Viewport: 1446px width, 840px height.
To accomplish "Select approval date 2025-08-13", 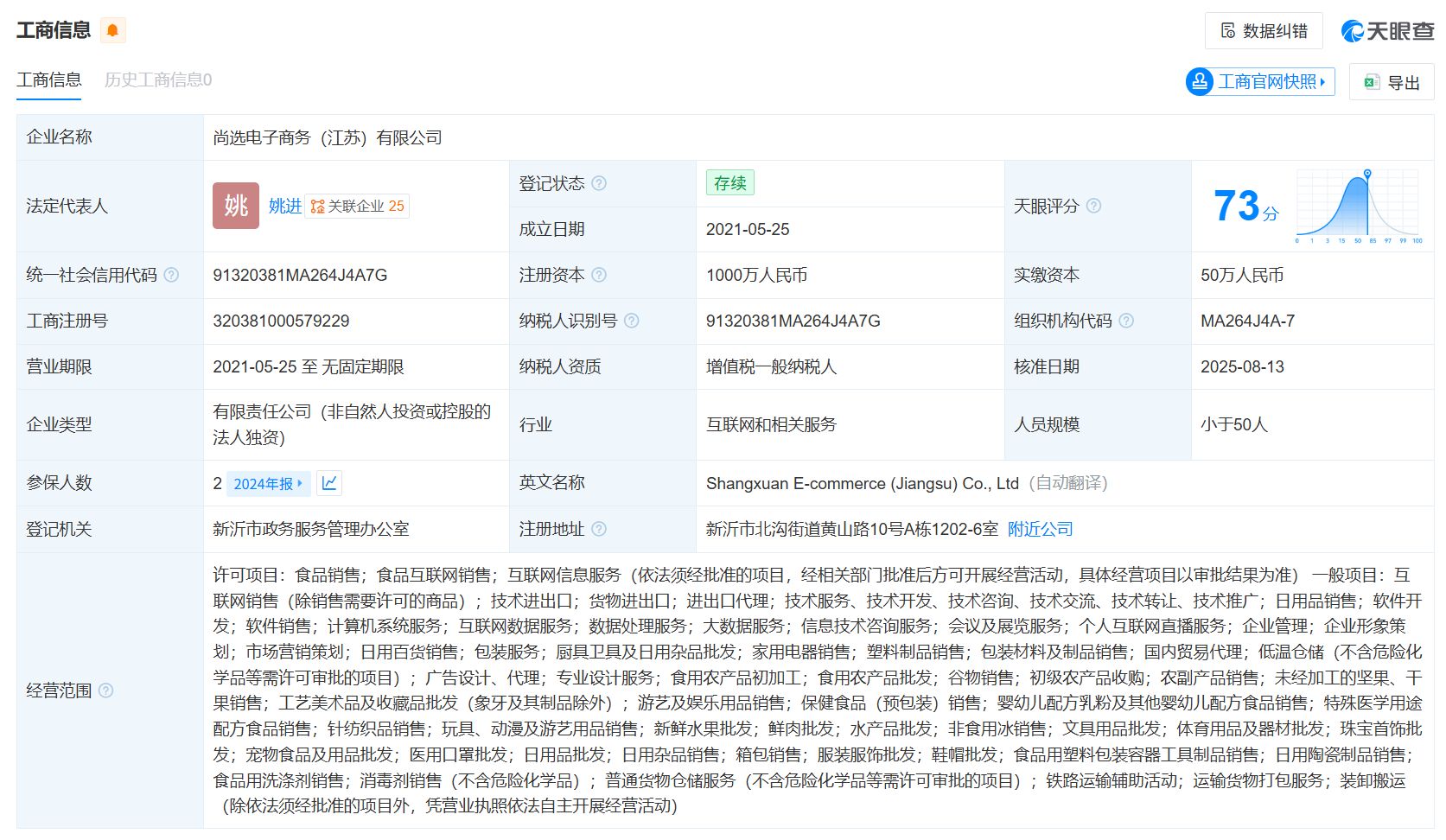I will click(1242, 366).
